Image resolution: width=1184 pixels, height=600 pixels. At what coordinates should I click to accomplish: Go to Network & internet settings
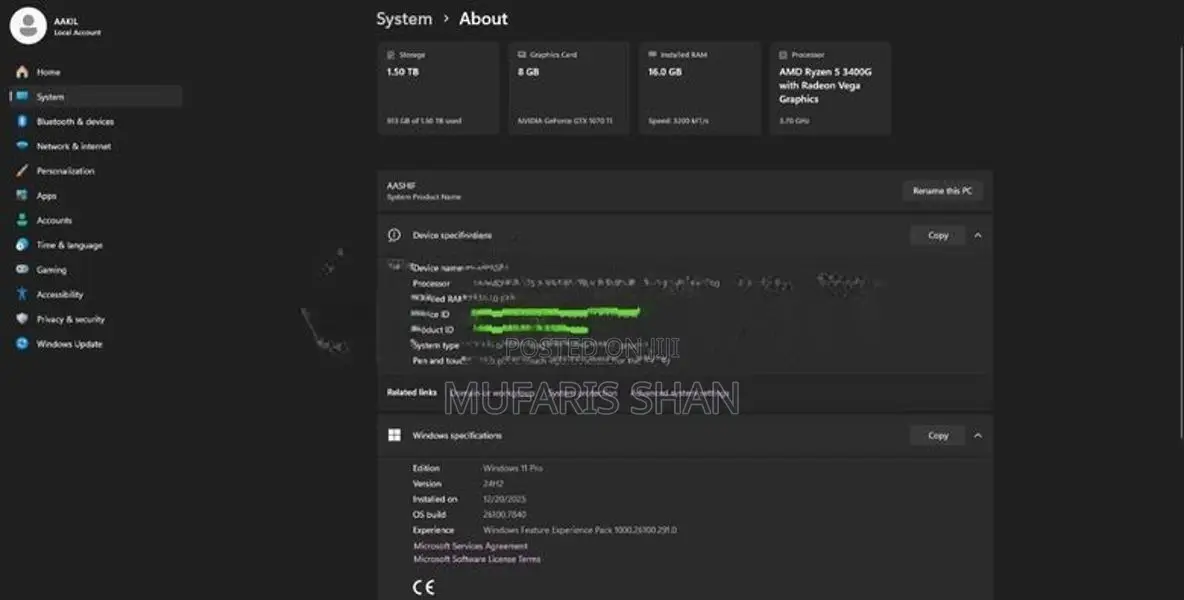(x=74, y=146)
